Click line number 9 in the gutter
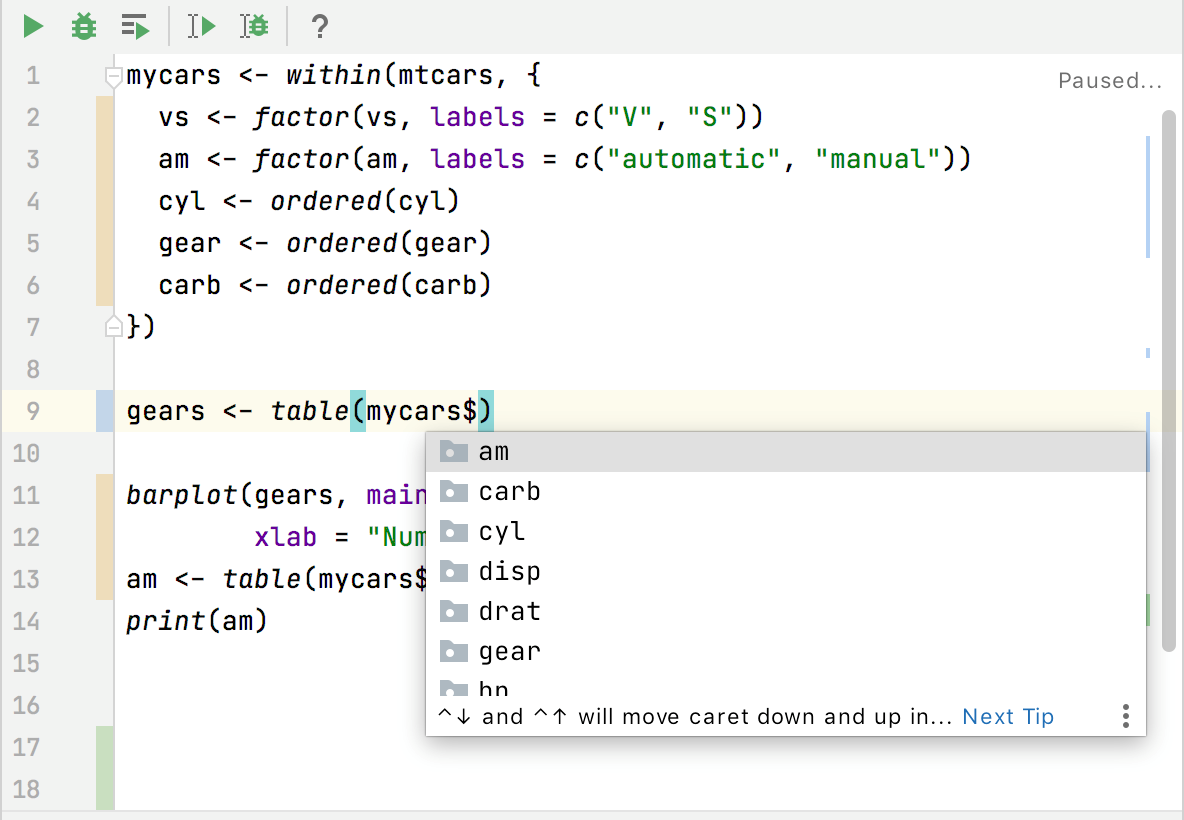This screenshot has width=1184, height=820. [32, 411]
